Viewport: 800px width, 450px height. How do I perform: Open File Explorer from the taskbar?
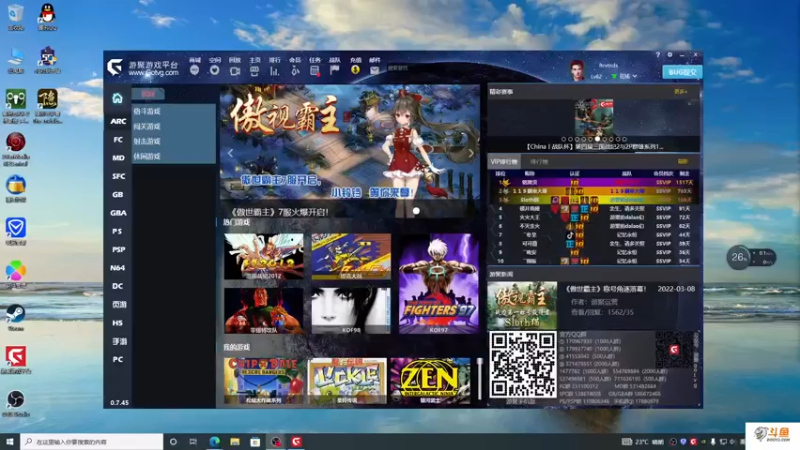pos(235,442)
